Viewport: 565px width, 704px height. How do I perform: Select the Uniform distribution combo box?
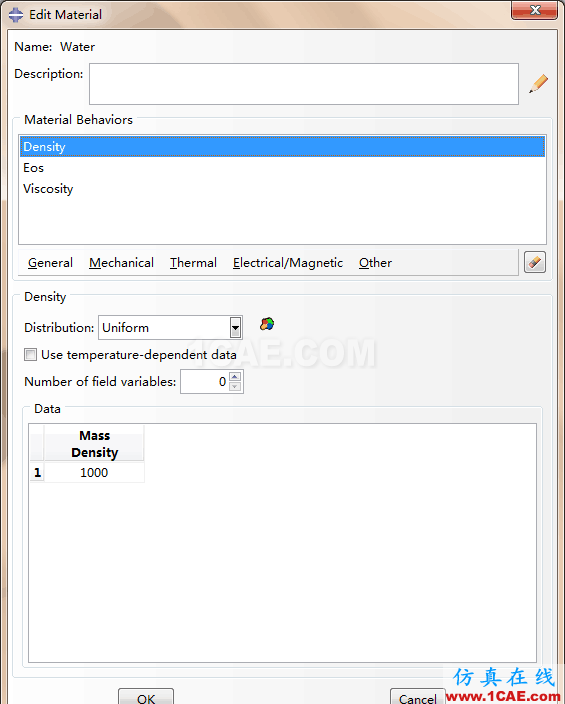pyautogui.click(x=170, y=328)
